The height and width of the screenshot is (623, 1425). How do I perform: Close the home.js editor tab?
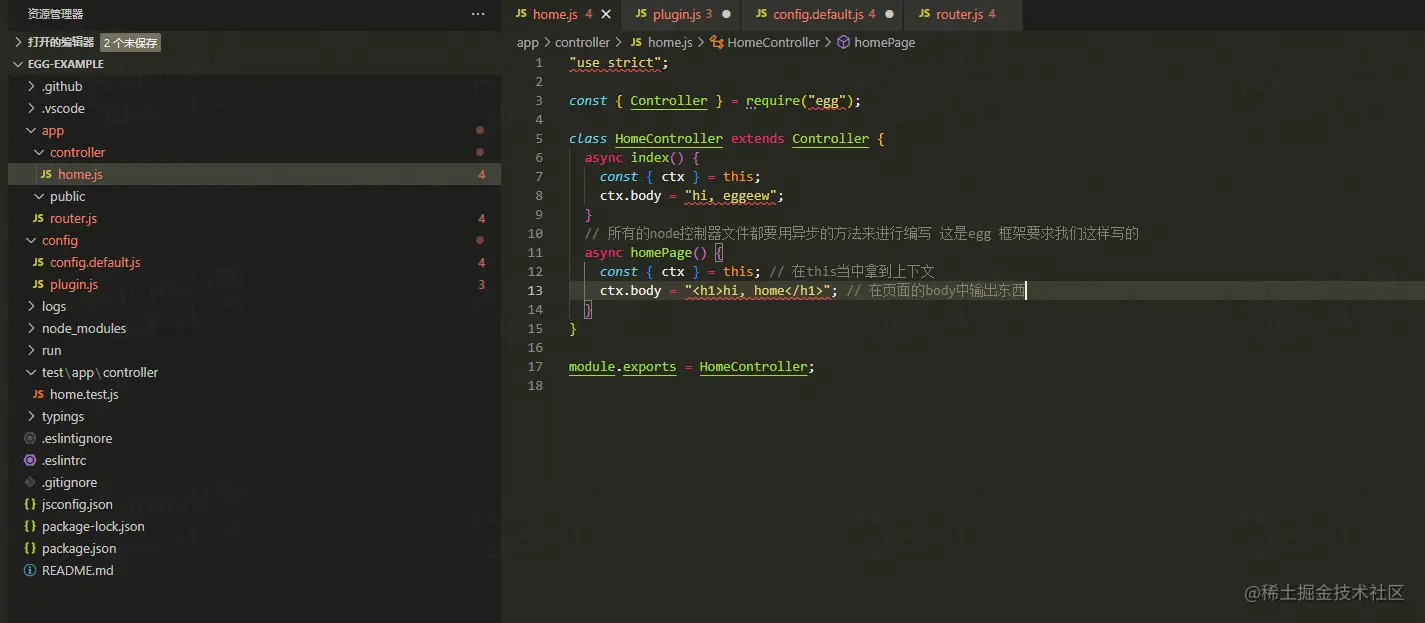(x=606, y=14)
